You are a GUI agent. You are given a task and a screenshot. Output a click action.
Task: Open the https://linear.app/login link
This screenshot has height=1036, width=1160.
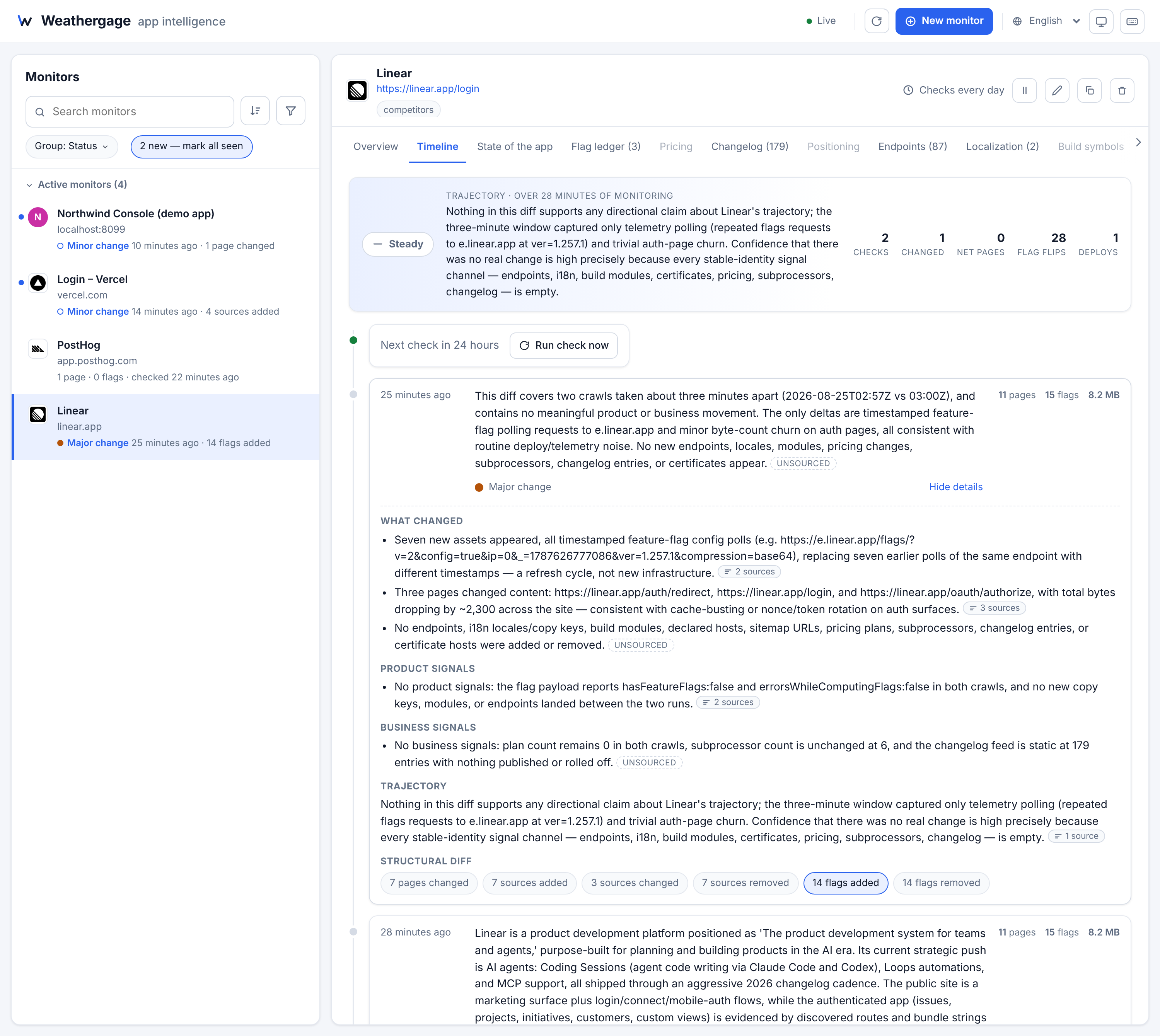428,89
